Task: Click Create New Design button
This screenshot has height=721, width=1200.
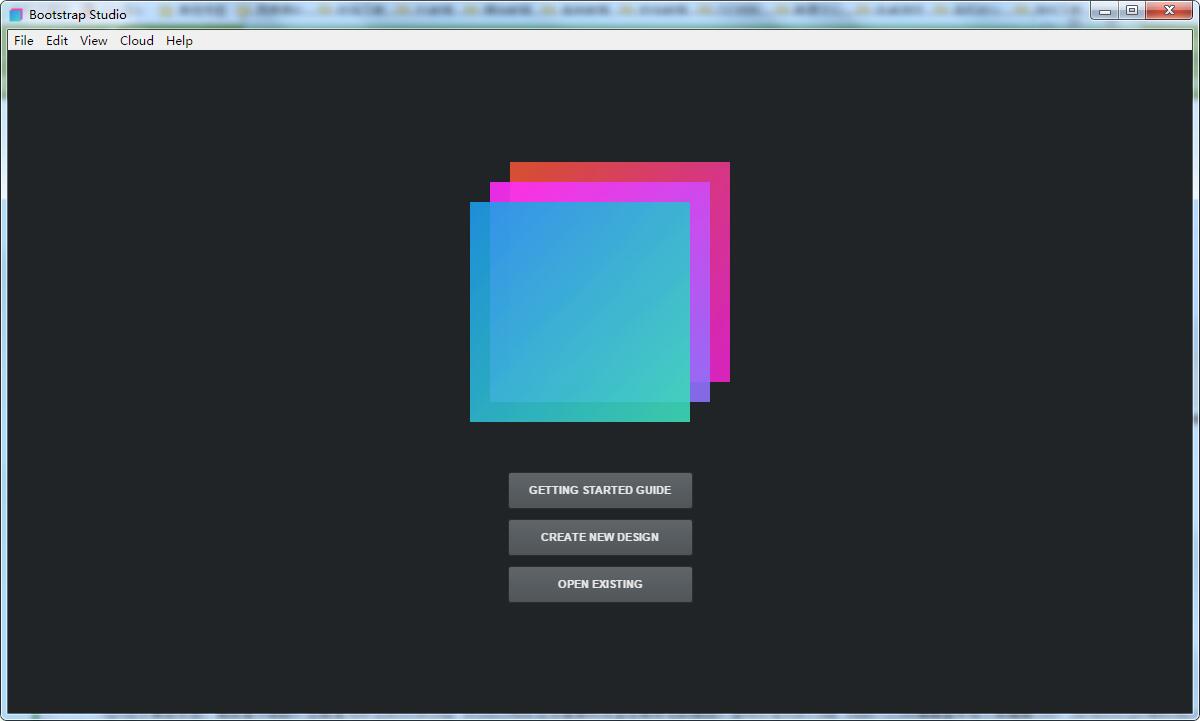Action: [600, 537]
